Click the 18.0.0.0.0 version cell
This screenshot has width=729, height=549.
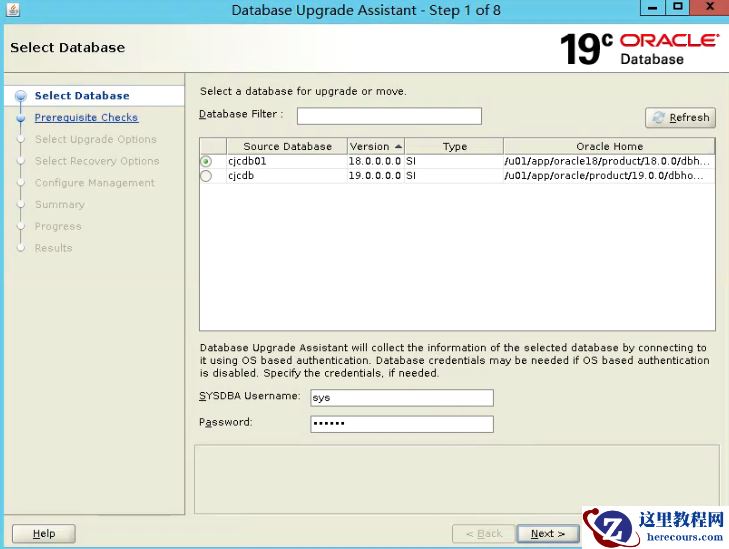pyautogui.click(x=375, y=161)
